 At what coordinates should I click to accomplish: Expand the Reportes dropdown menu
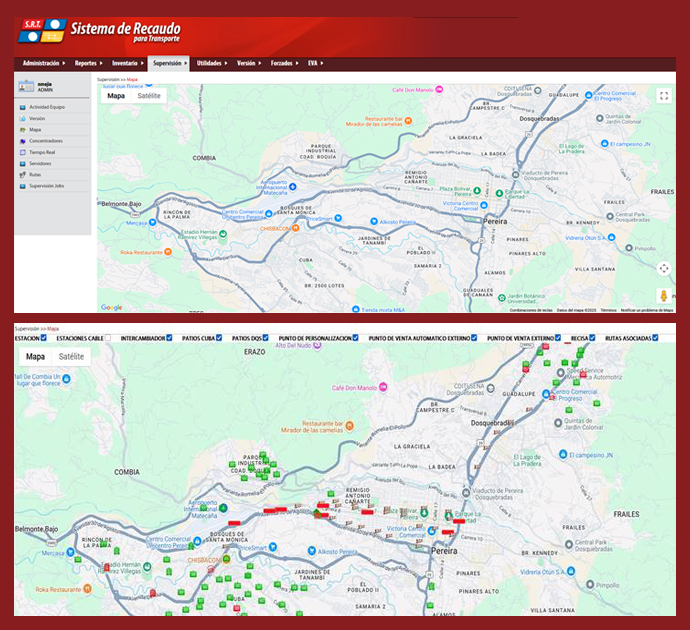pos(88,63)
